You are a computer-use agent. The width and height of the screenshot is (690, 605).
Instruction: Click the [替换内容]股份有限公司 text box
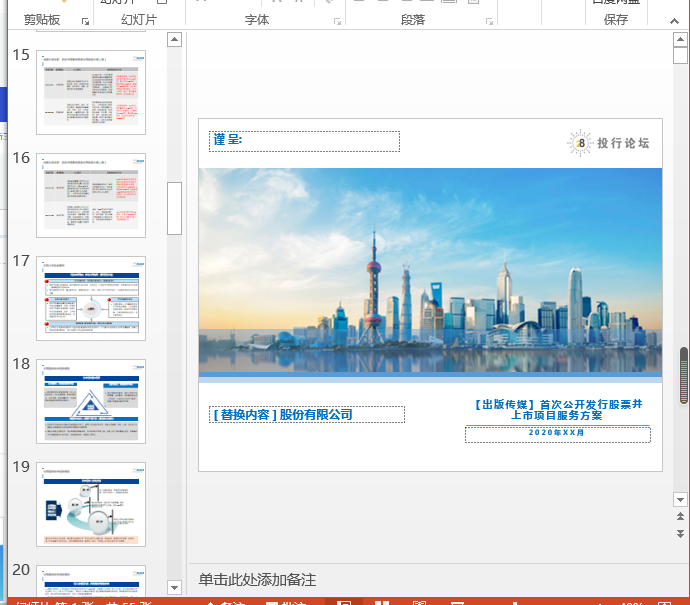pos(307,414)
